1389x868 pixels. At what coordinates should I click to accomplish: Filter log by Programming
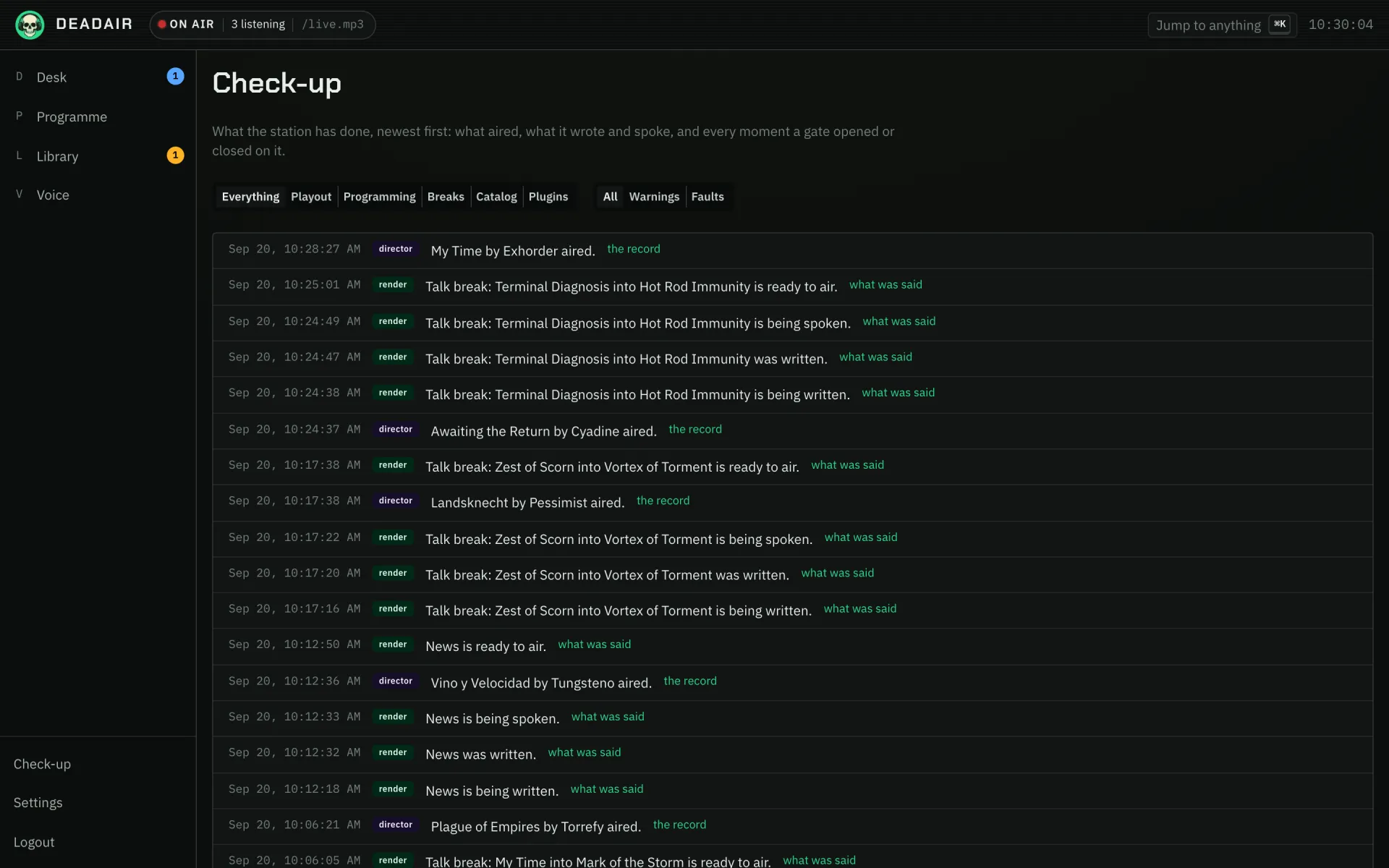click(x=379, y=197)
